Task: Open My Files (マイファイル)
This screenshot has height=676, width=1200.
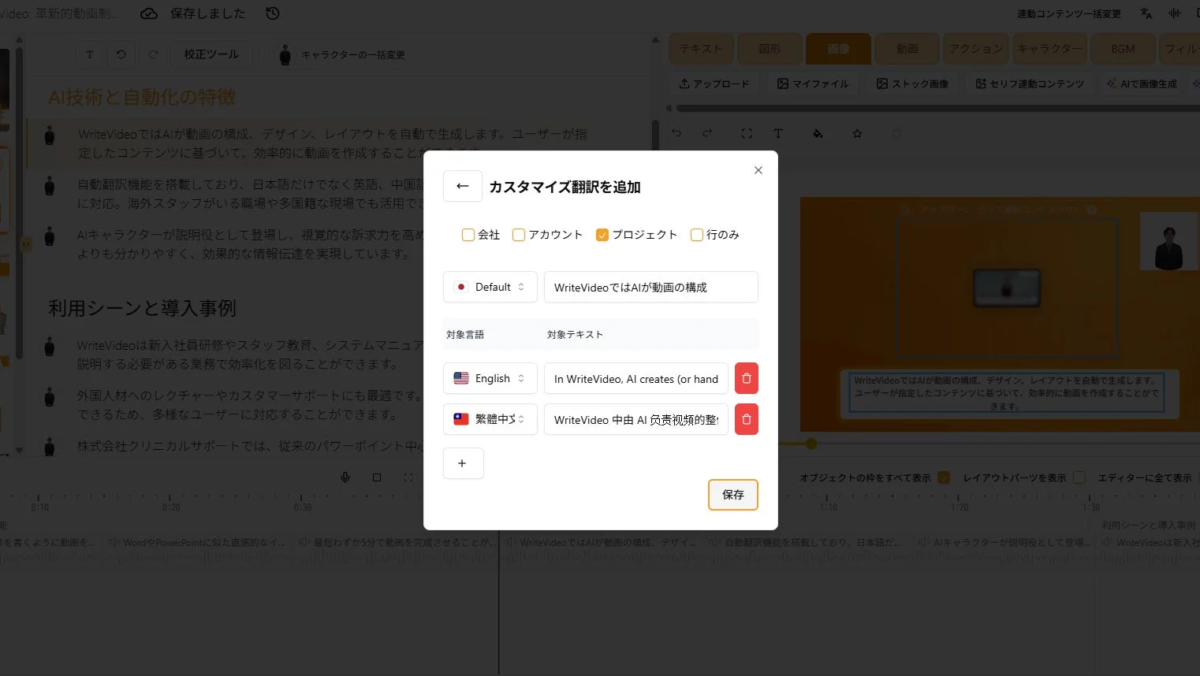Action: click(x=813, y=83)
